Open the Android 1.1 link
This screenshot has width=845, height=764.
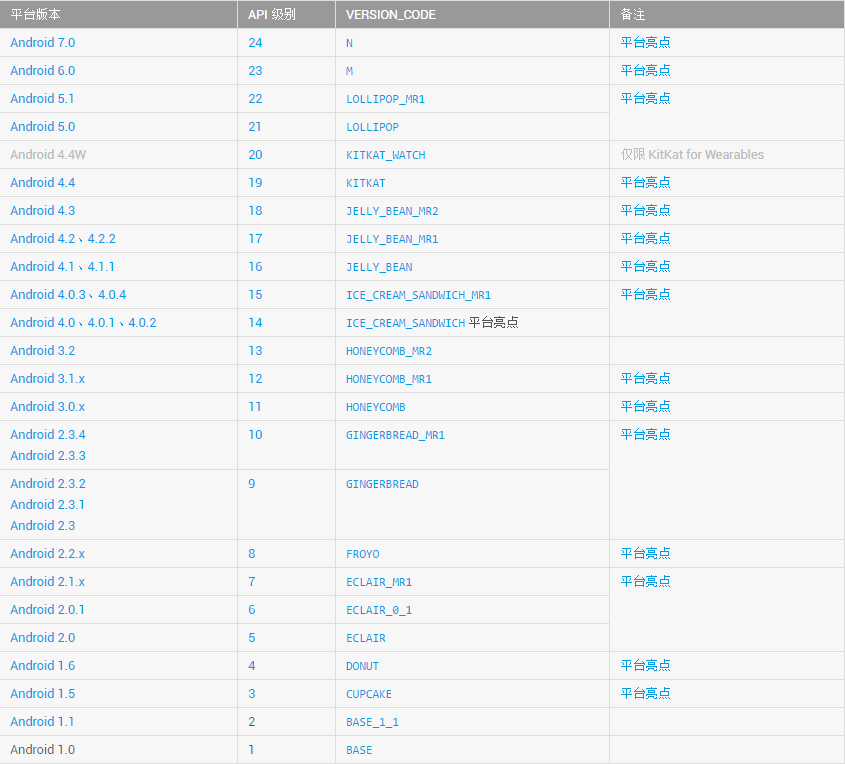point(42,722)
